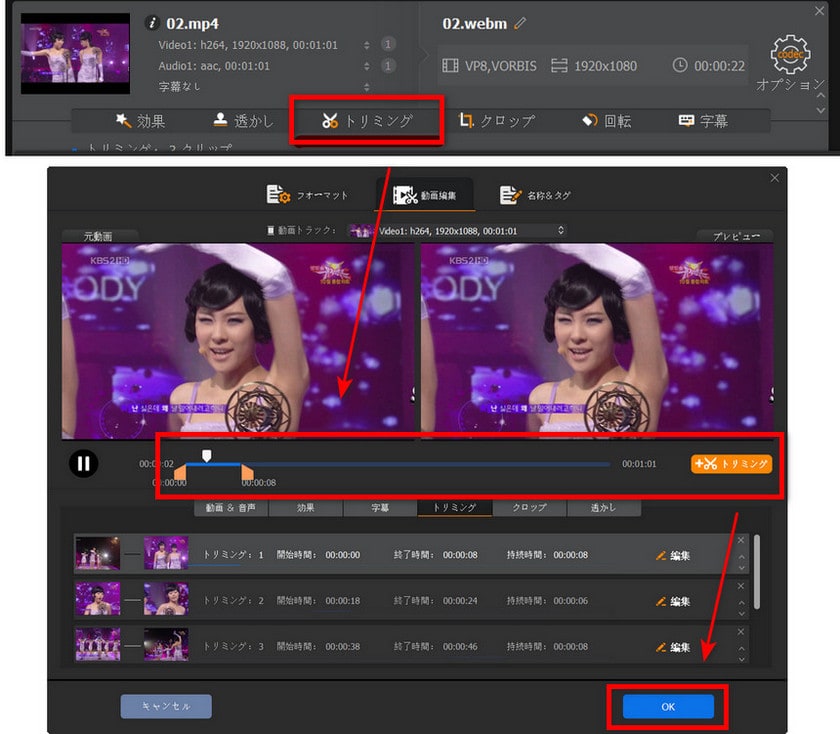Screen dimensions: 840x734
Task: Click the プレビュー preview pane
Action: [x=597, y=341]
